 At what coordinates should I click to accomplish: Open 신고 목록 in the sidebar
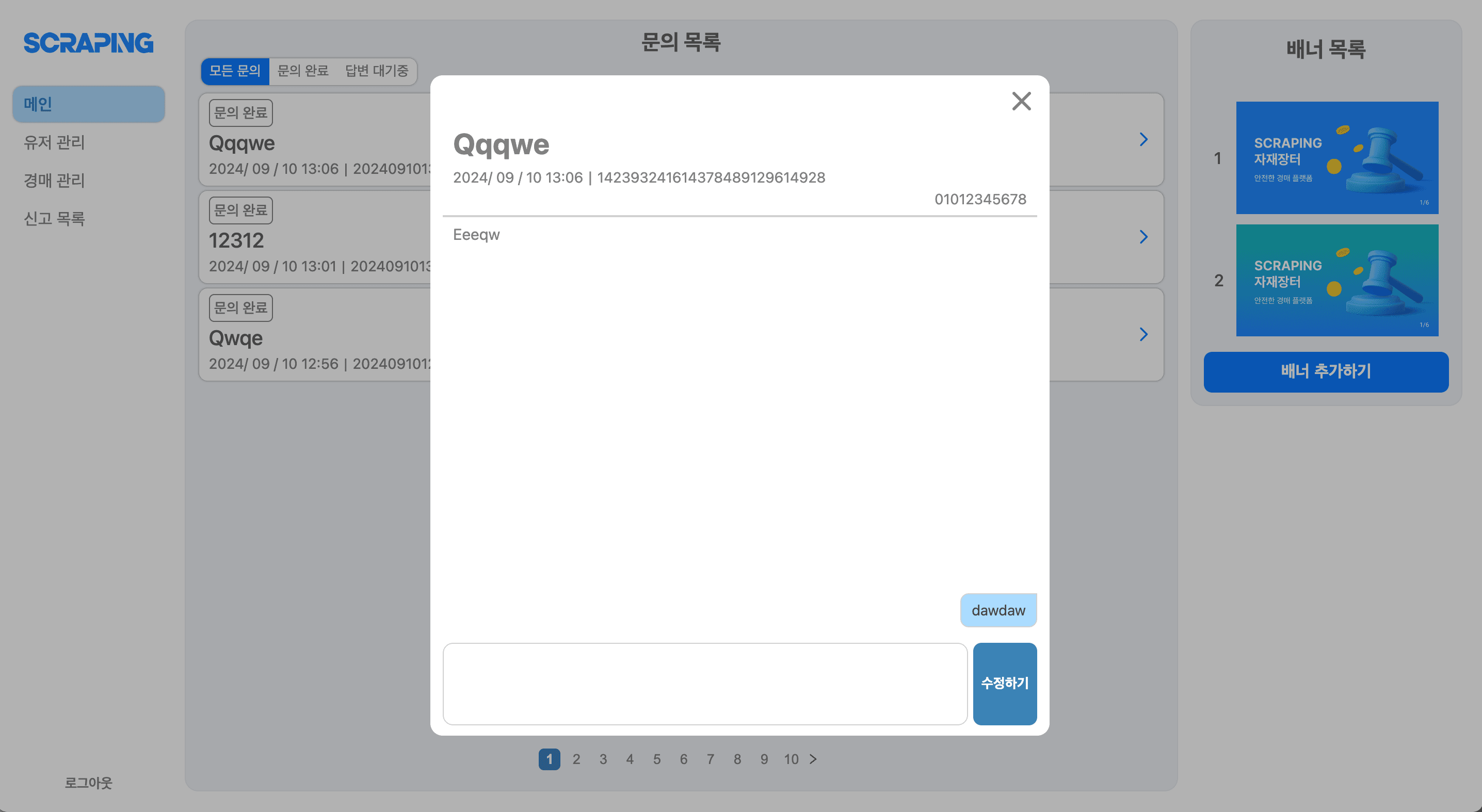coord(55,219)
